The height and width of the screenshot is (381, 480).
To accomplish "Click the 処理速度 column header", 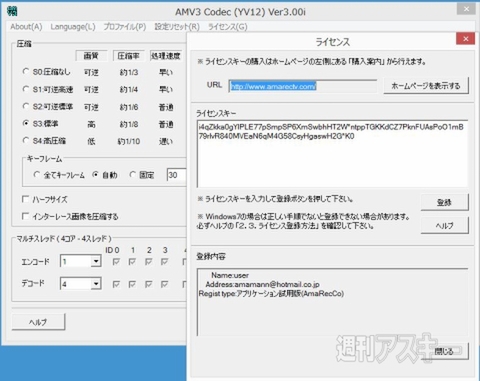I will 165,56.
